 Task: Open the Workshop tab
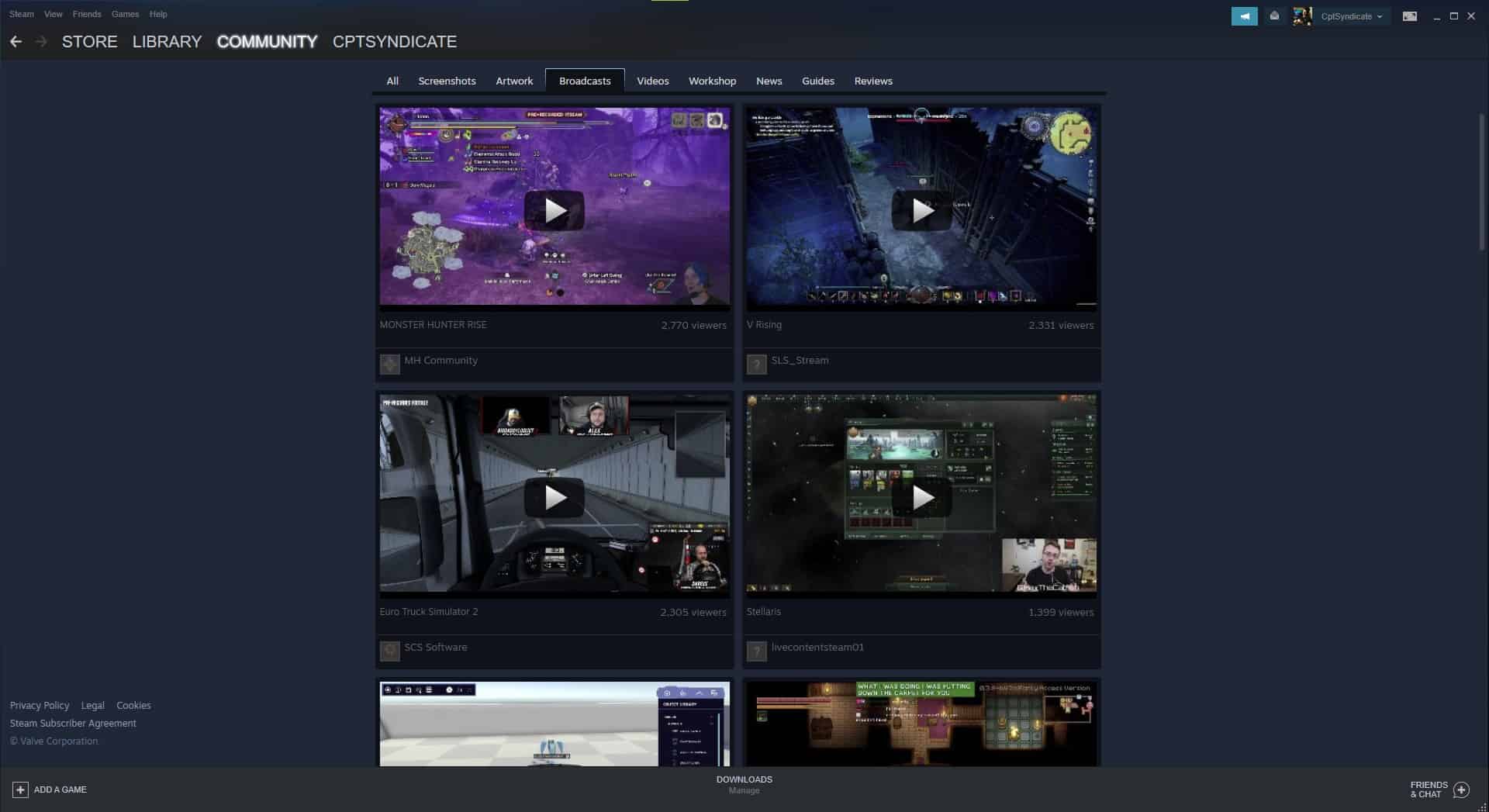712,81
